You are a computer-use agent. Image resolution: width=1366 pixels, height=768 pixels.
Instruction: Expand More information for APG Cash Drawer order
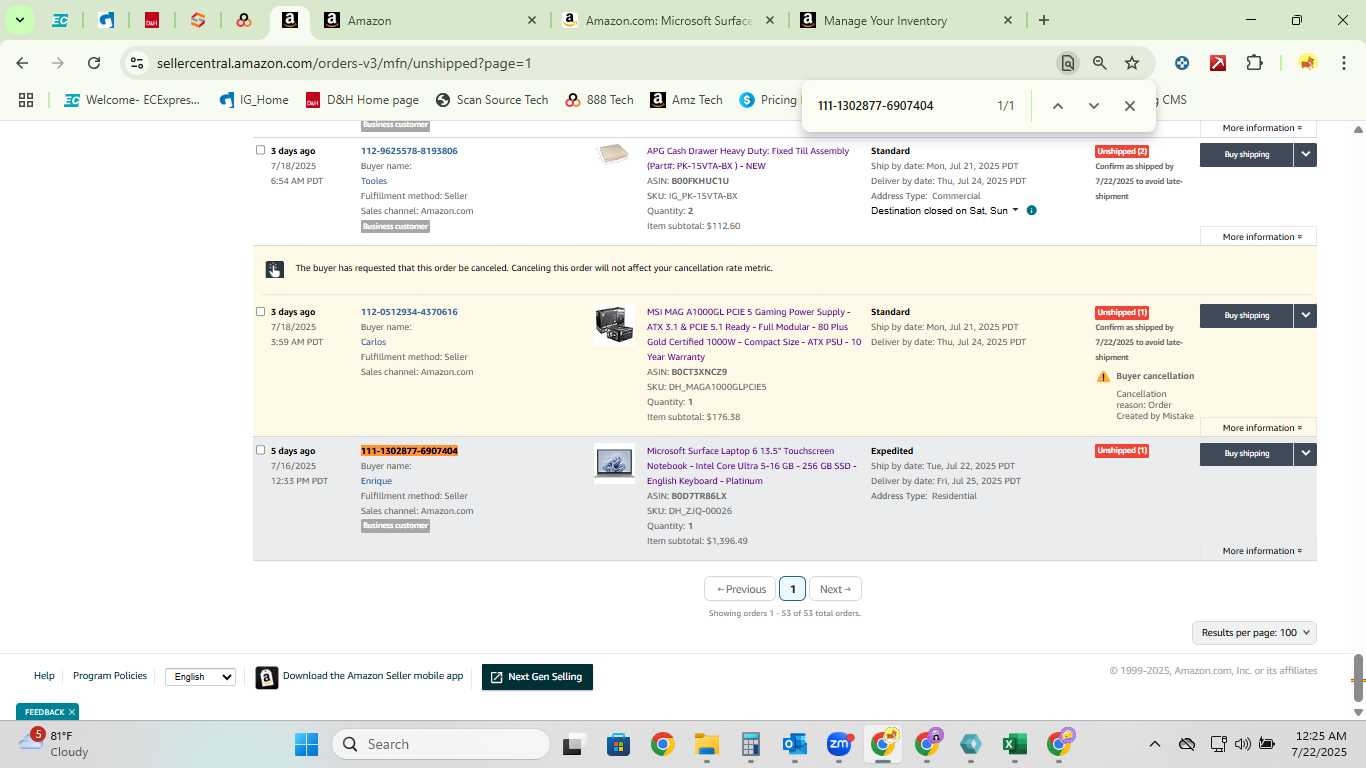tap(1262, 237)
